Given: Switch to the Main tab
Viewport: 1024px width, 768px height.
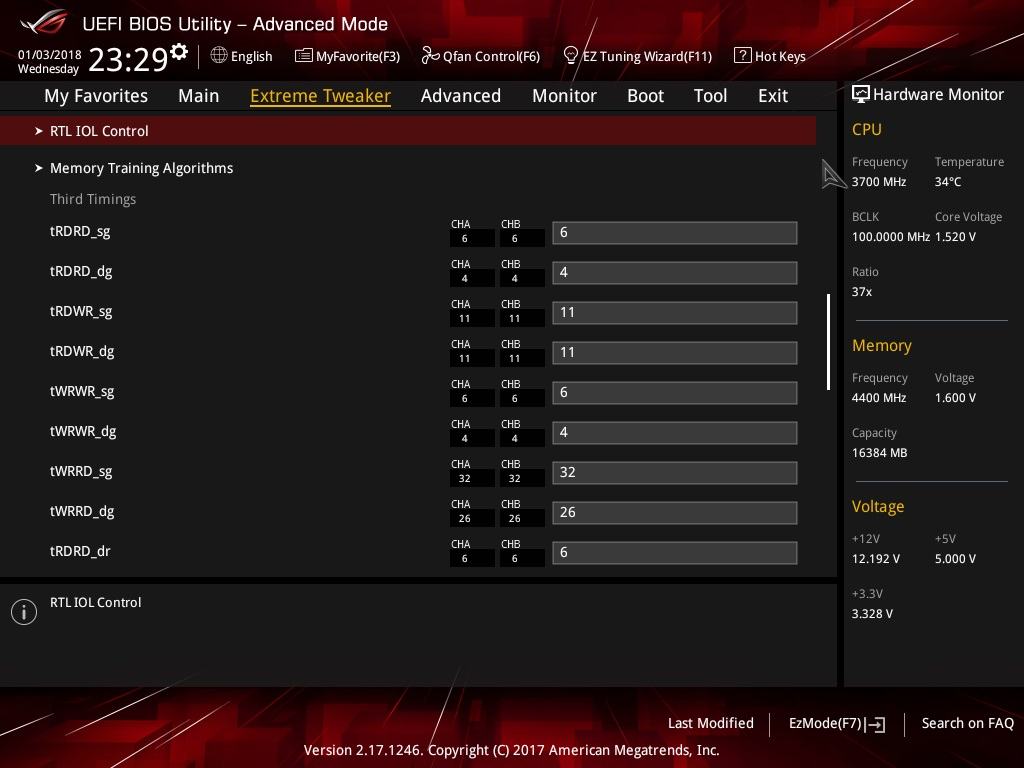Looking at the screenshot, I should pos(199,96).
